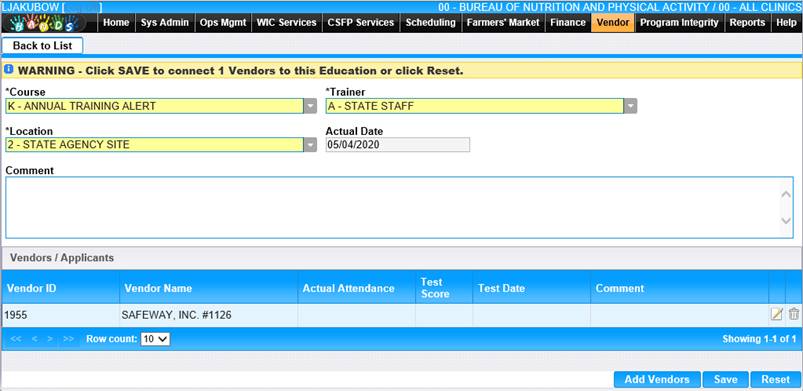The image size is (803, 391).
Task: Sort by Vendor ID column header
Action: tap(60, 288)
